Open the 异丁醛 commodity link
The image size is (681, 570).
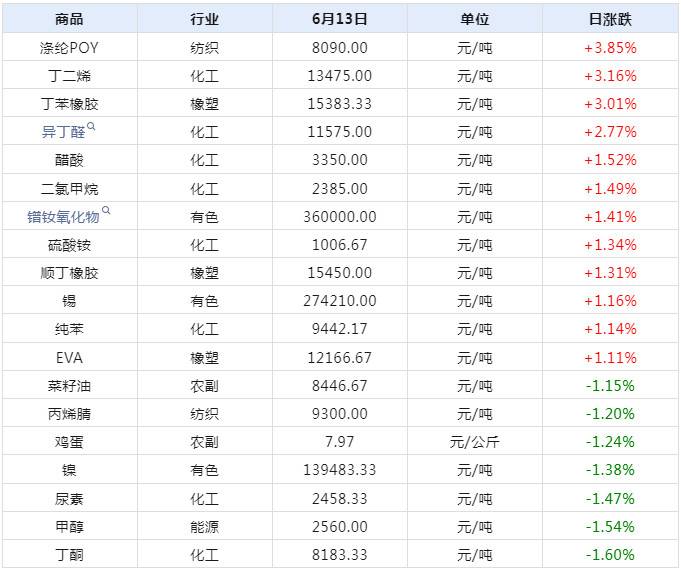[x=63, y=132]
